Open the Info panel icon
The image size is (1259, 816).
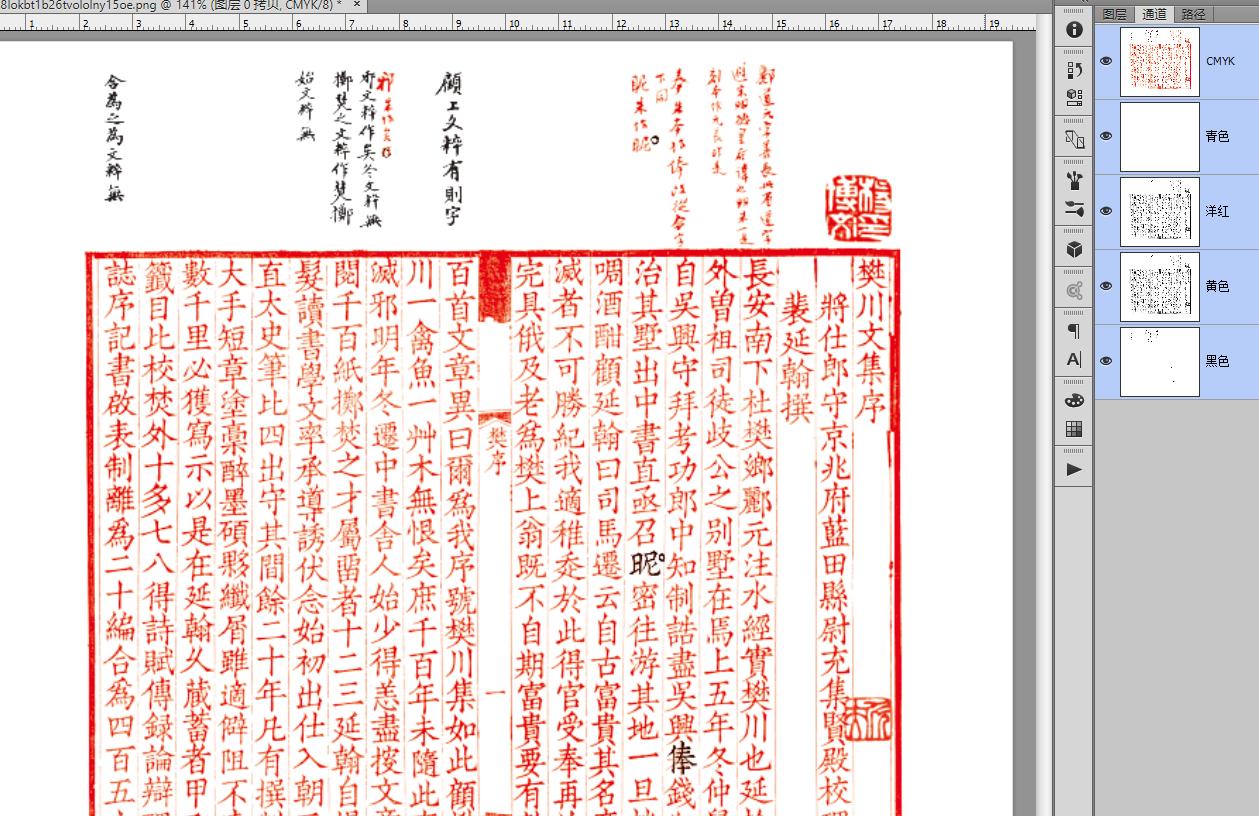[1075, 30]
